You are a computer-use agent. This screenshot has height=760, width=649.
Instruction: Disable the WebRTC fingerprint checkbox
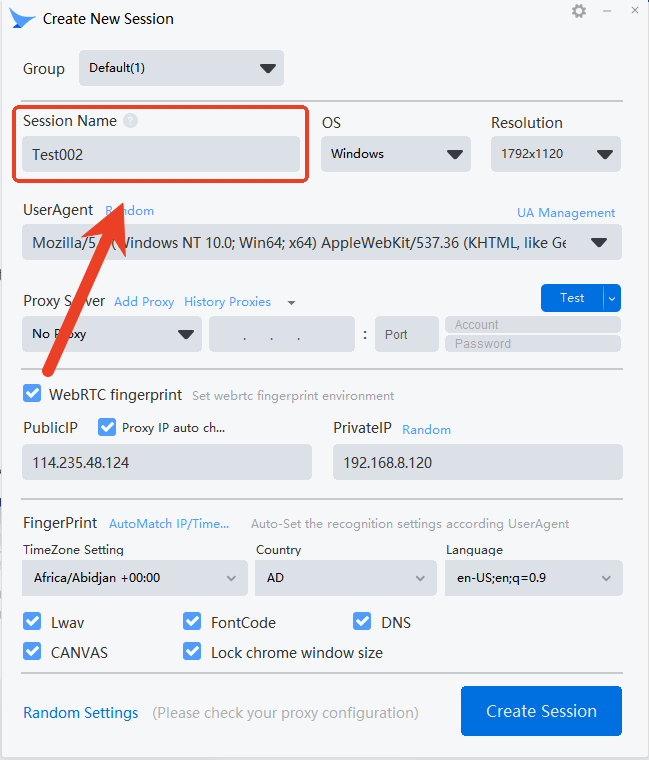pos(32,394)
